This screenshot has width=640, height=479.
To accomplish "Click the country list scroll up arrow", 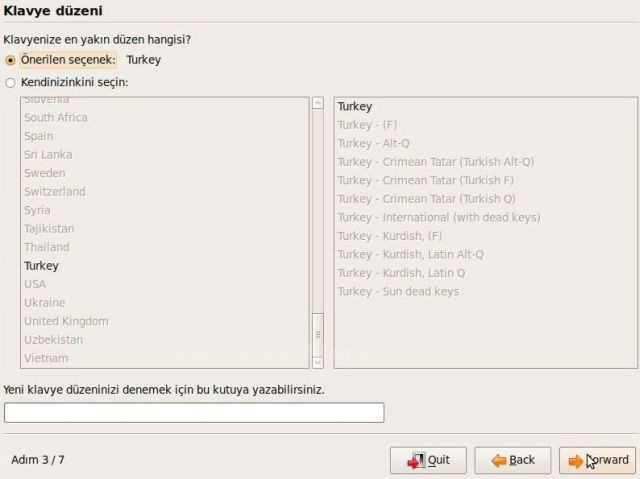I will tap(318, 103).
